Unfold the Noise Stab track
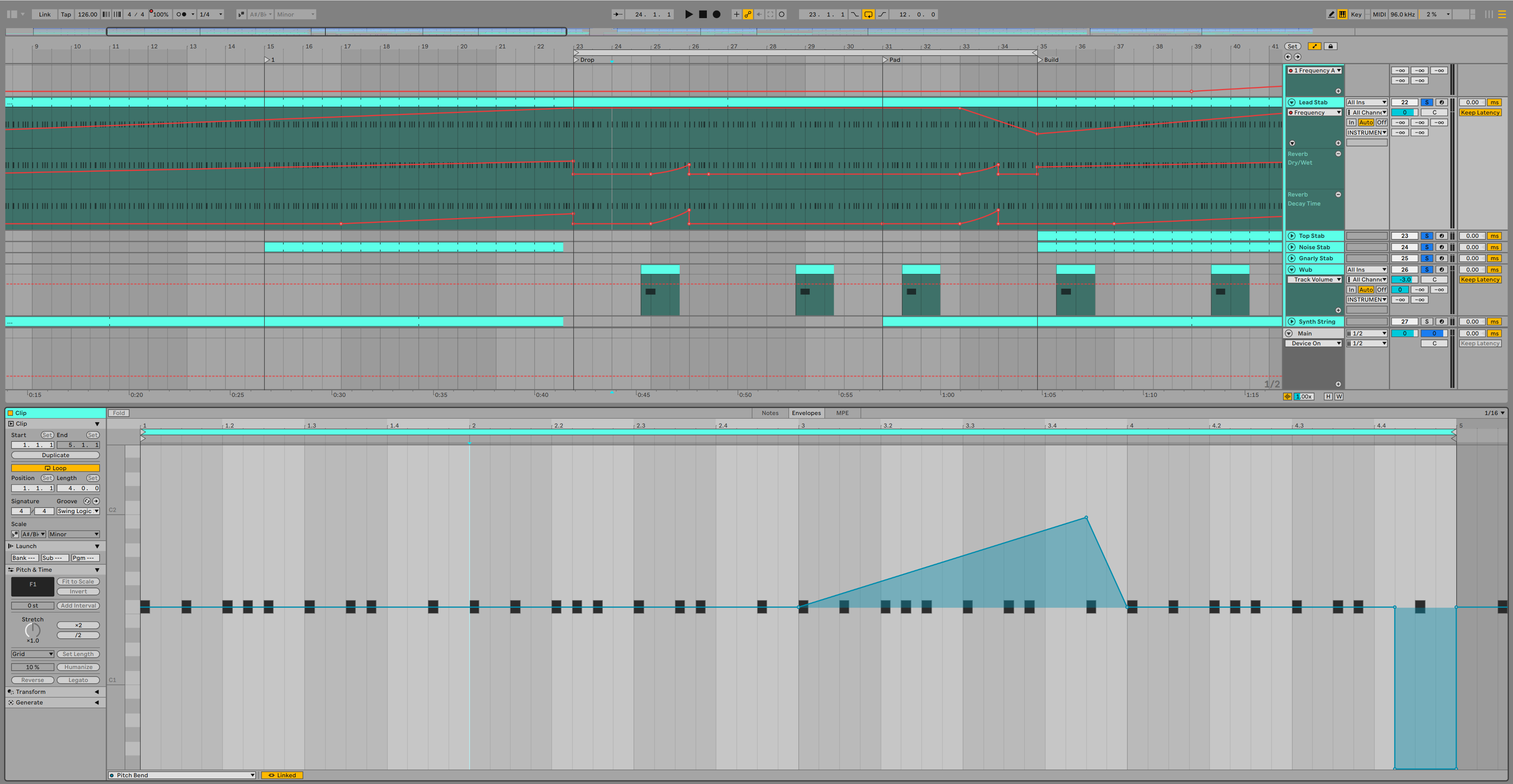The width and height of the screenshot is (1513, 784). pos(1292,247)
